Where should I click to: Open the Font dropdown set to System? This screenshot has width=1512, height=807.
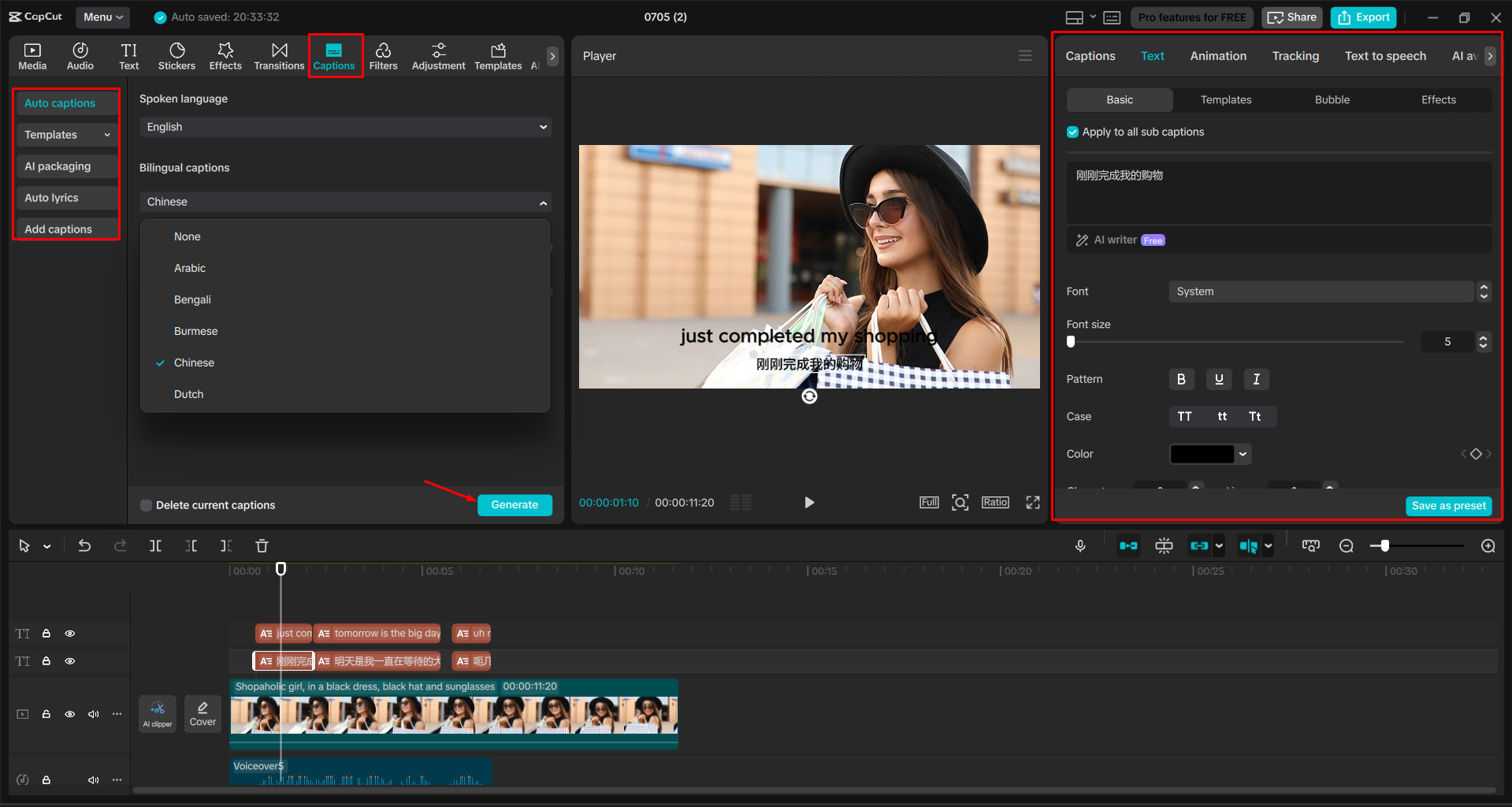pyautogui.click(x=1321, y=291)
